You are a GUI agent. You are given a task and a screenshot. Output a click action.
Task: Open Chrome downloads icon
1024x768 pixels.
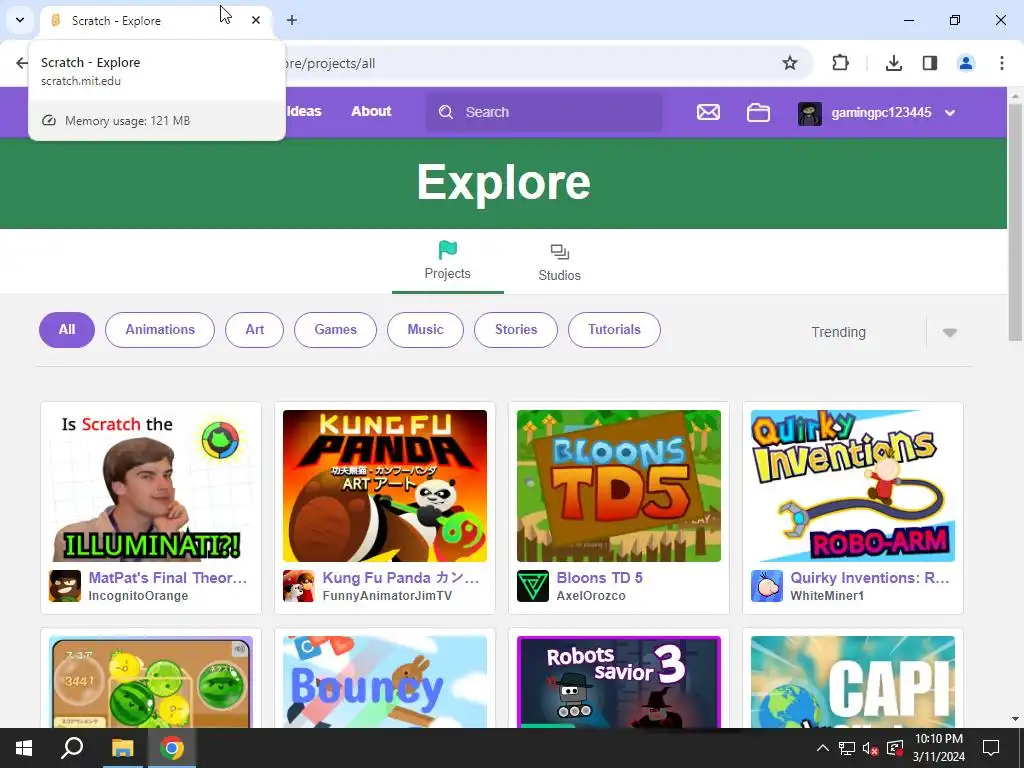click(893, 63)
